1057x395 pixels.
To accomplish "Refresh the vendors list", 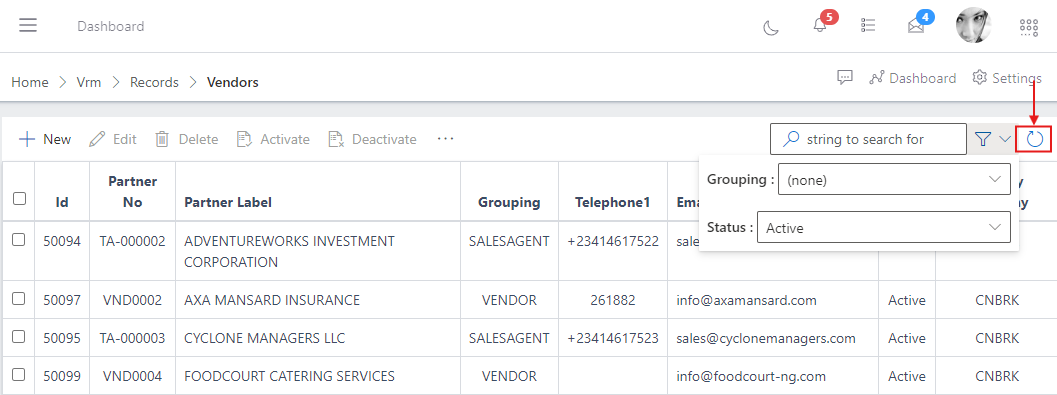I will 1035,140.
